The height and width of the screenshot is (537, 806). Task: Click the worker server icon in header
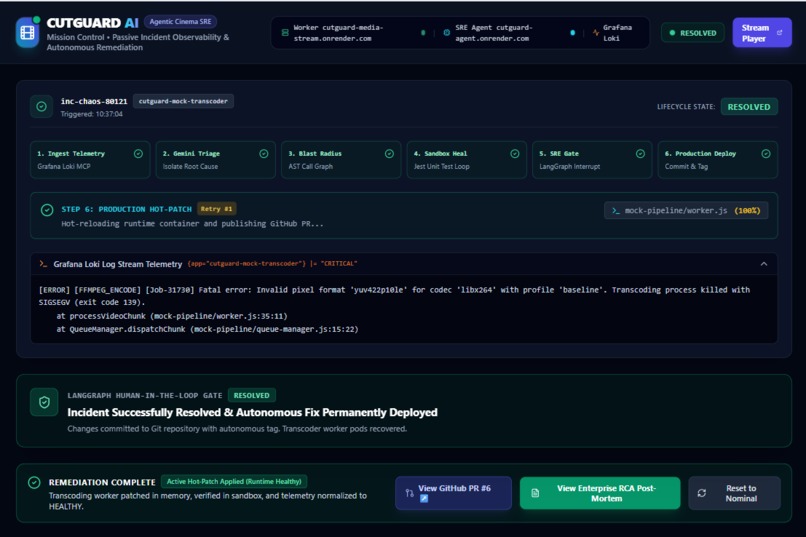[x=285, y=33]
